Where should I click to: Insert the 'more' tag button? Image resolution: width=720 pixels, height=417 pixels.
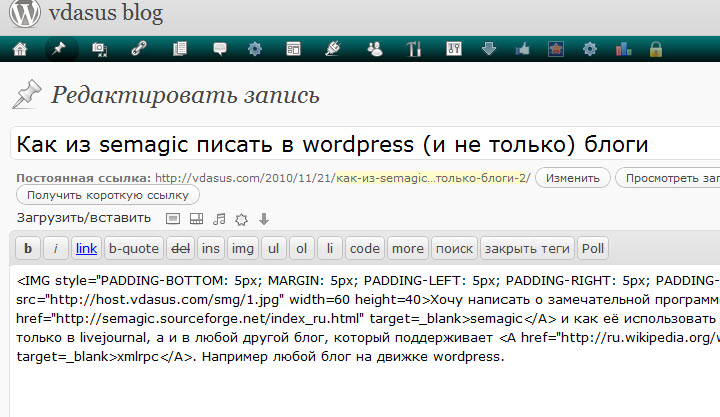point(408,248)
